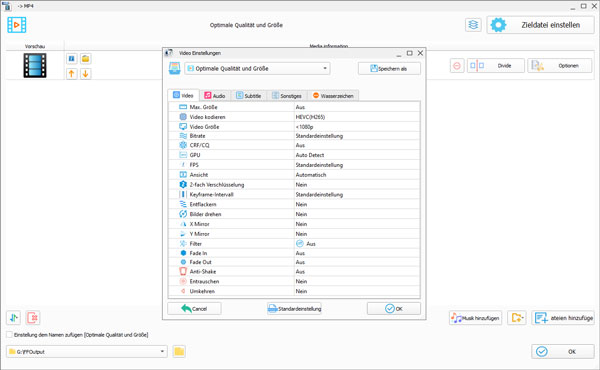Select the Video kodieren setting row
Viewport: 600px width, 370px height.
[294, 117]
